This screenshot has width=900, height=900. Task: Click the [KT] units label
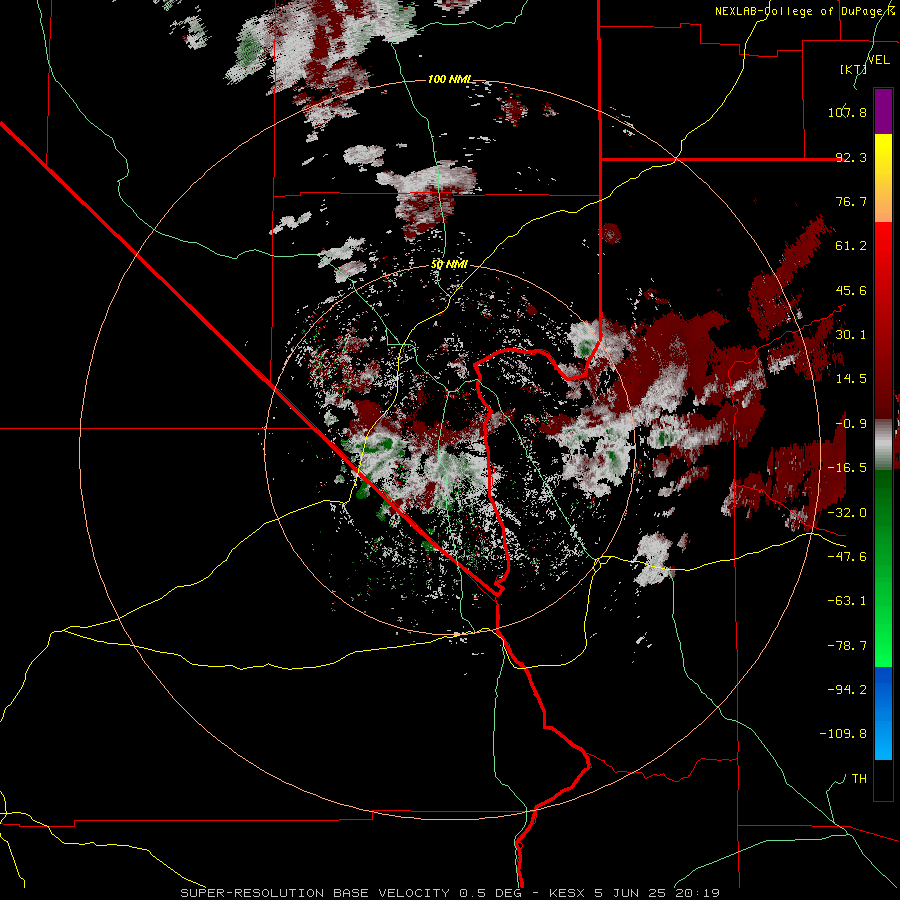(x=853, y=69)
